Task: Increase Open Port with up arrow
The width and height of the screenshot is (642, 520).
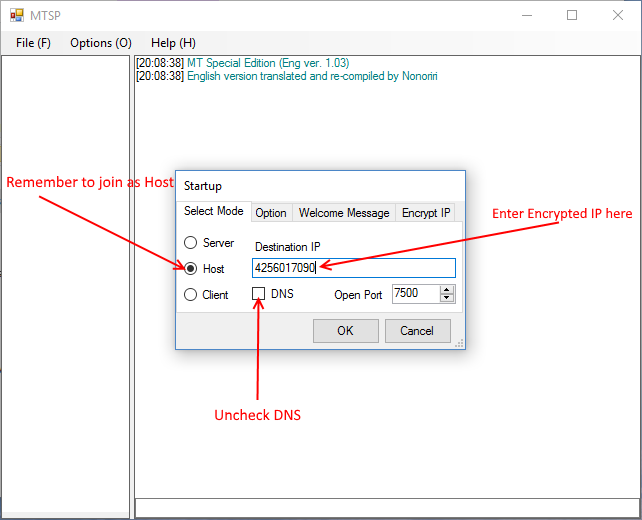Action: (447, 290)
